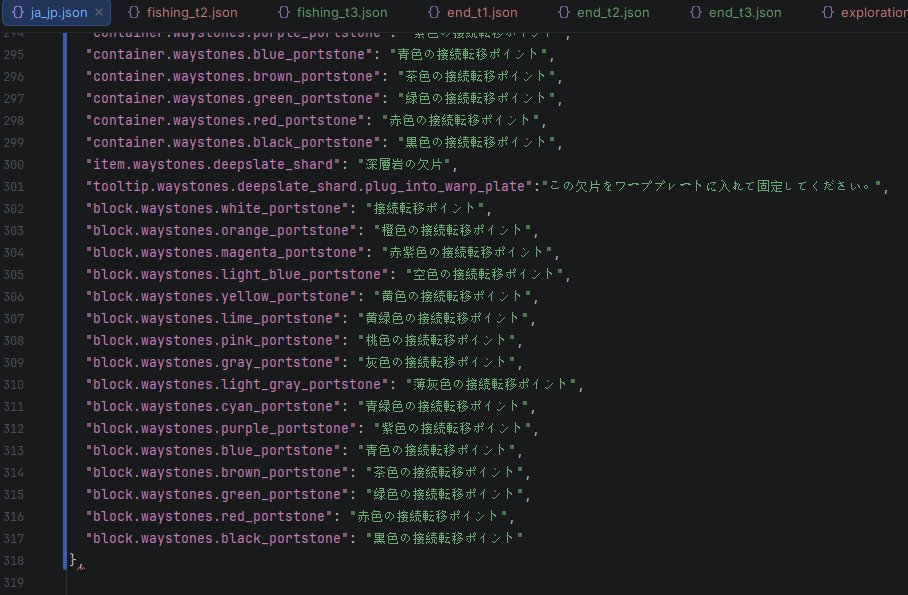
Task: Click key block.waystones.pink_portstone
Action: click(x=213, y=341)
